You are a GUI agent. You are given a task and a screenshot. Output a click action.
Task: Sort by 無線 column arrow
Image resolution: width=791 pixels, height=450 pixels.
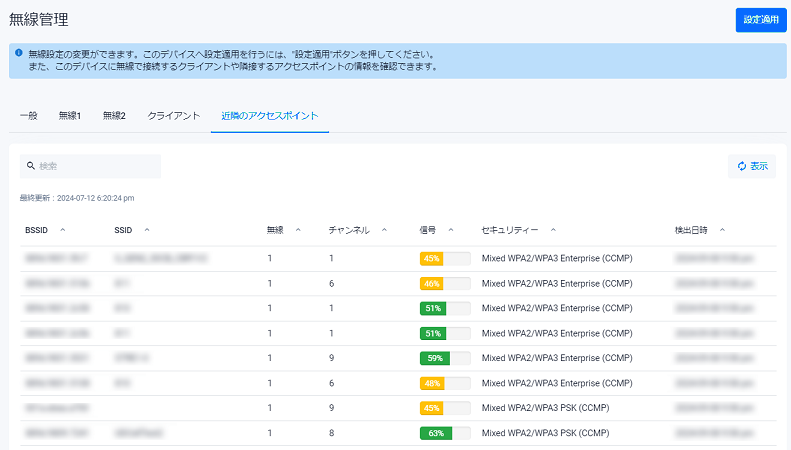click(298, 230)
